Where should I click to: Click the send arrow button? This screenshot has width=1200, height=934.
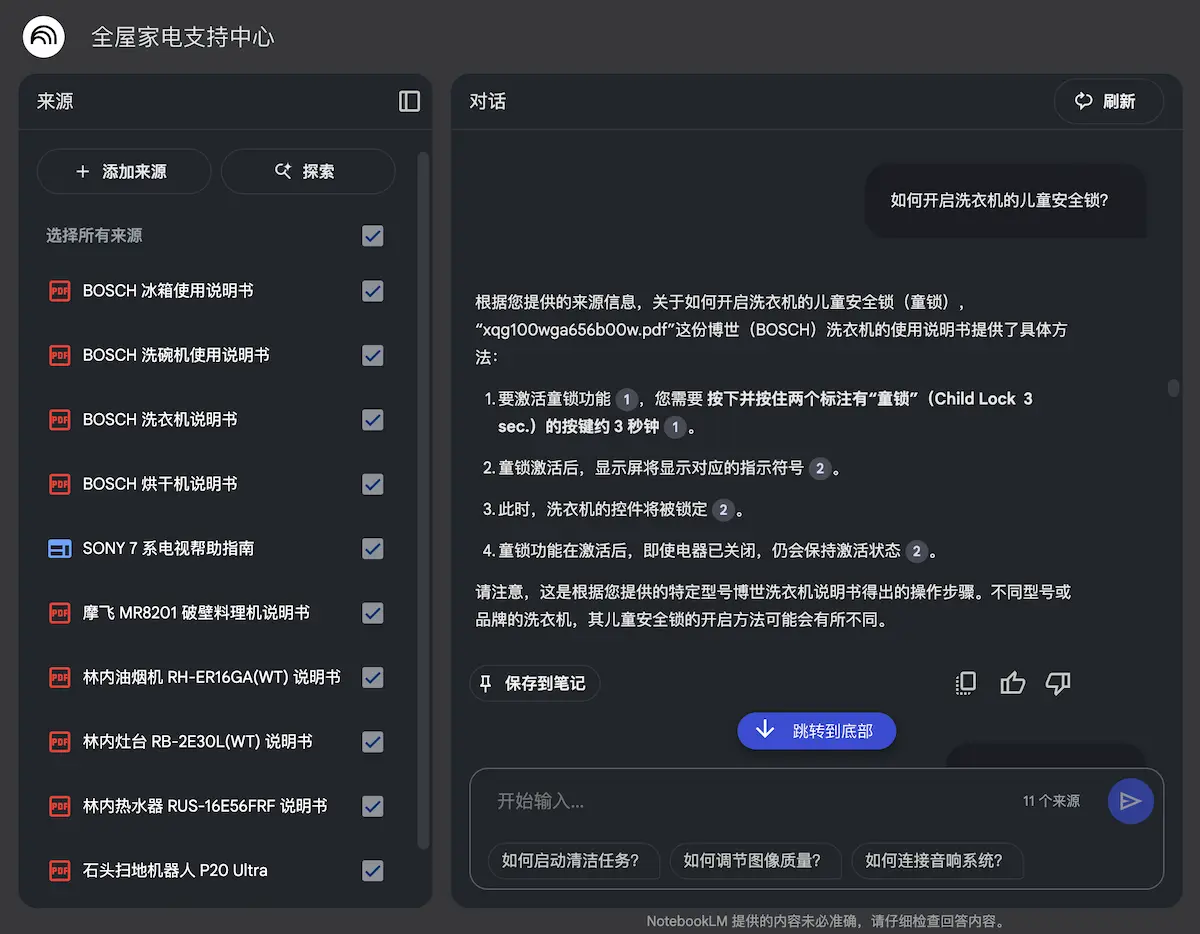coord(1130,801)
